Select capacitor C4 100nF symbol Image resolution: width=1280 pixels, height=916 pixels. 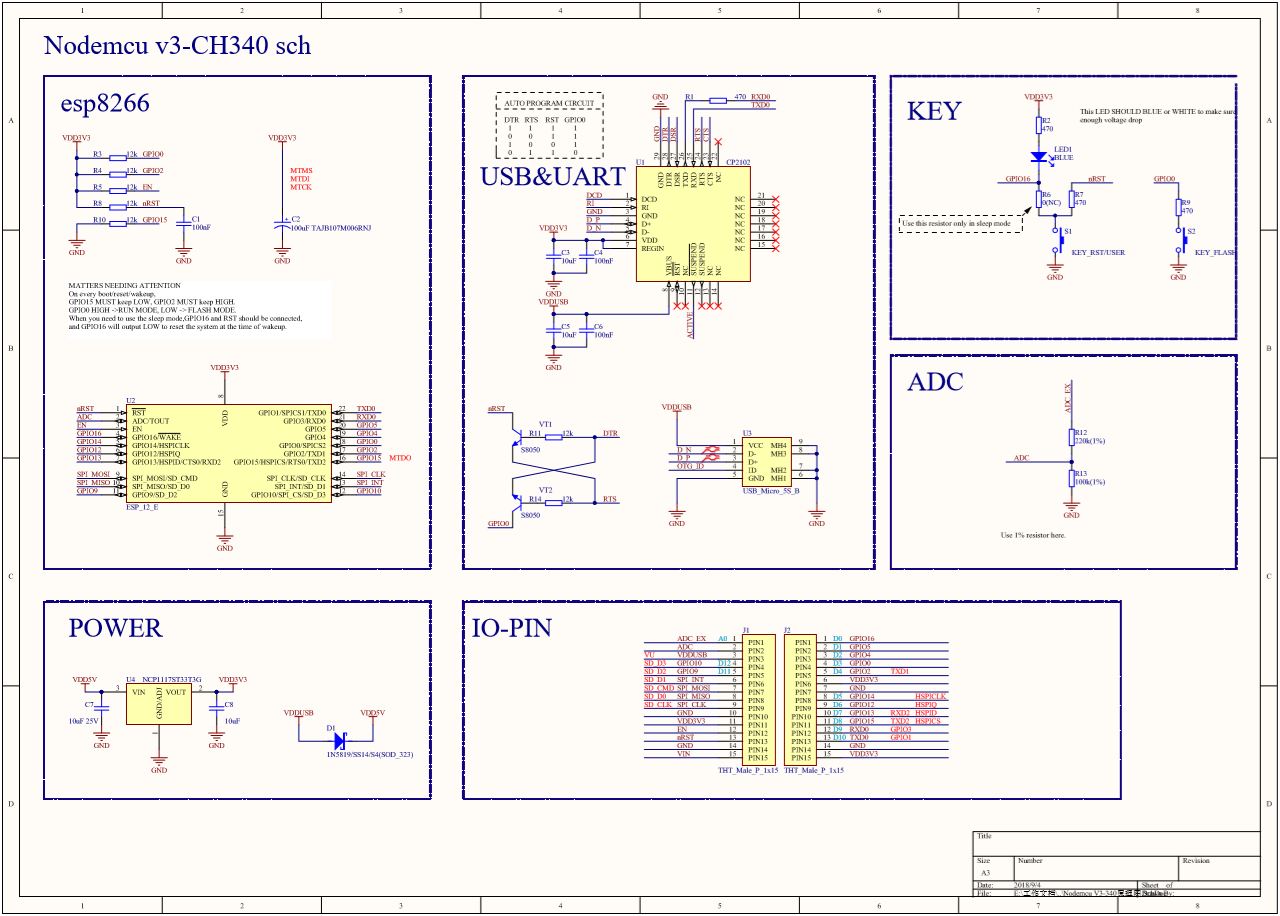coord(586,256)
